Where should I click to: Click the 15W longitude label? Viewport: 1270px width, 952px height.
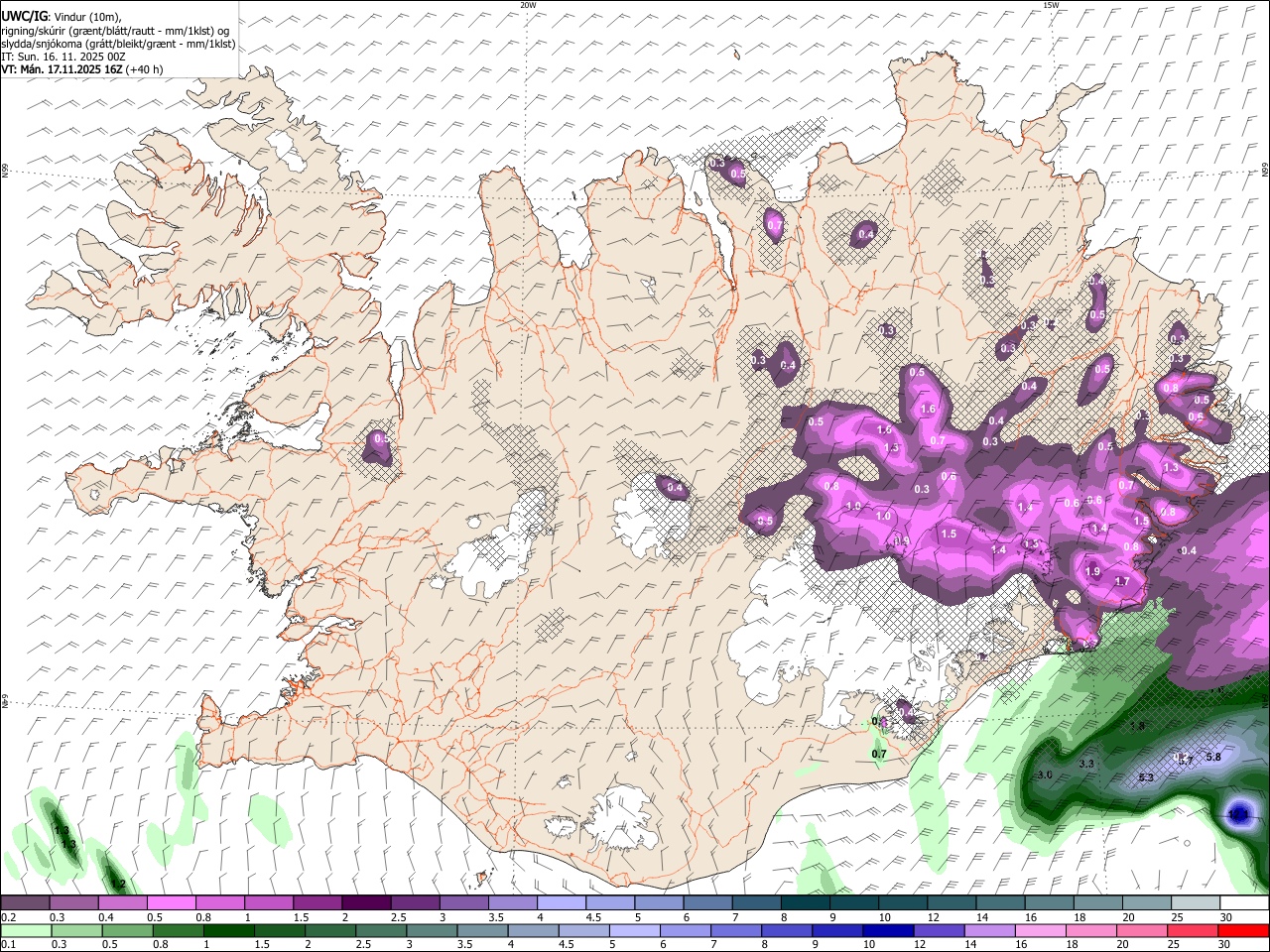pos(1050,5)
